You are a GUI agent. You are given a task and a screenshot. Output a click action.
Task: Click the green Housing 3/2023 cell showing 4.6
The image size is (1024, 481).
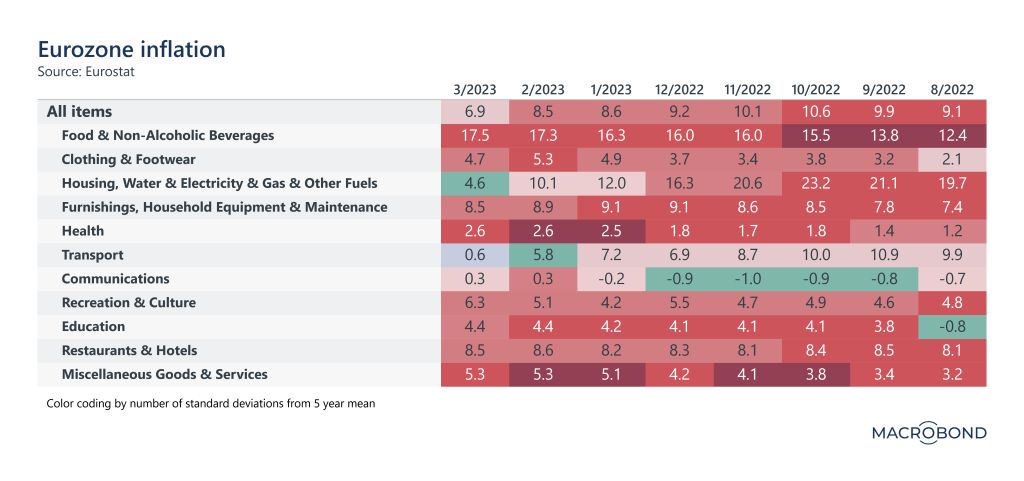tap(475, 183)
